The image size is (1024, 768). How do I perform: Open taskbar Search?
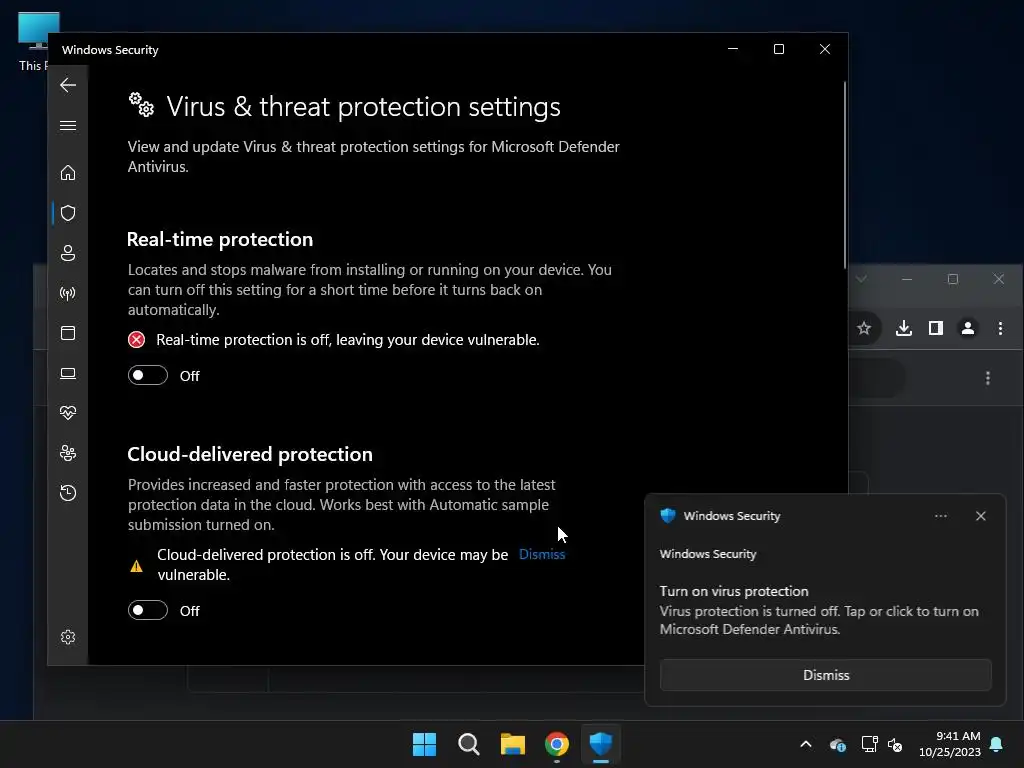pos(469,744)
